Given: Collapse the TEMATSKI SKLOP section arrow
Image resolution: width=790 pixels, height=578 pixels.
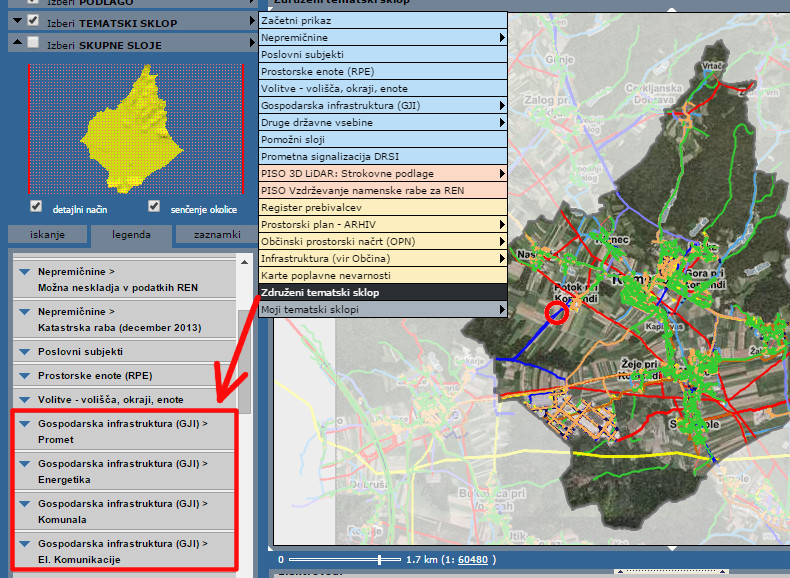Looking at the screenshot, I should 16,20.
